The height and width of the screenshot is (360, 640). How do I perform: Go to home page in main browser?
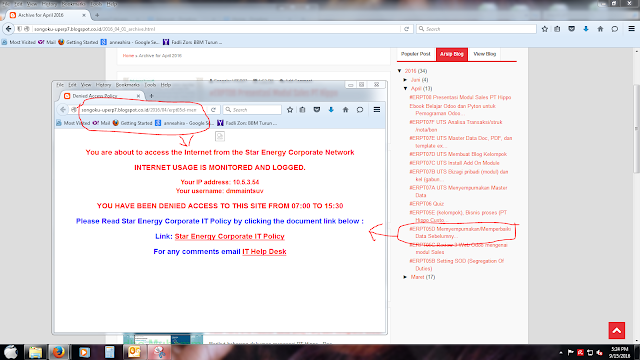(600, 29)
